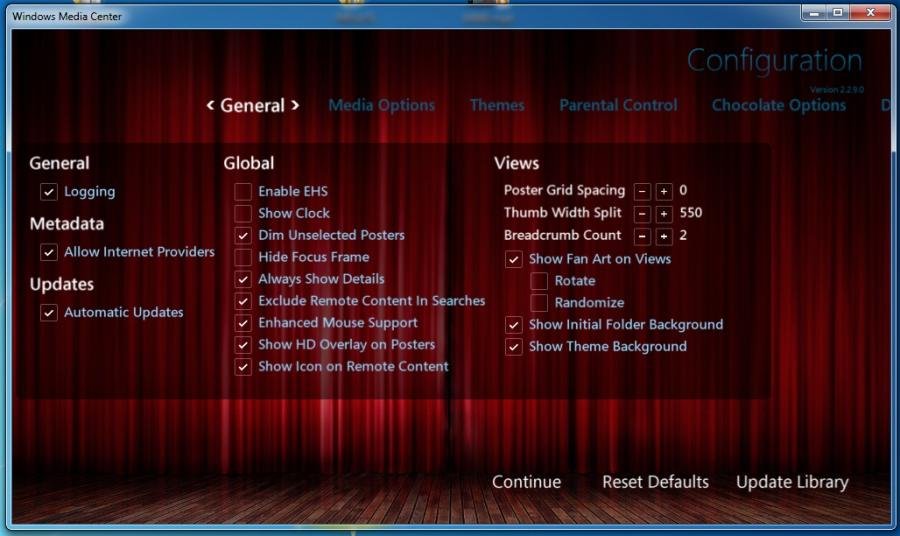Viewport: 900px width, 536px height.
Task: Enable the Randomize checkbox
Action: [539, 303]
